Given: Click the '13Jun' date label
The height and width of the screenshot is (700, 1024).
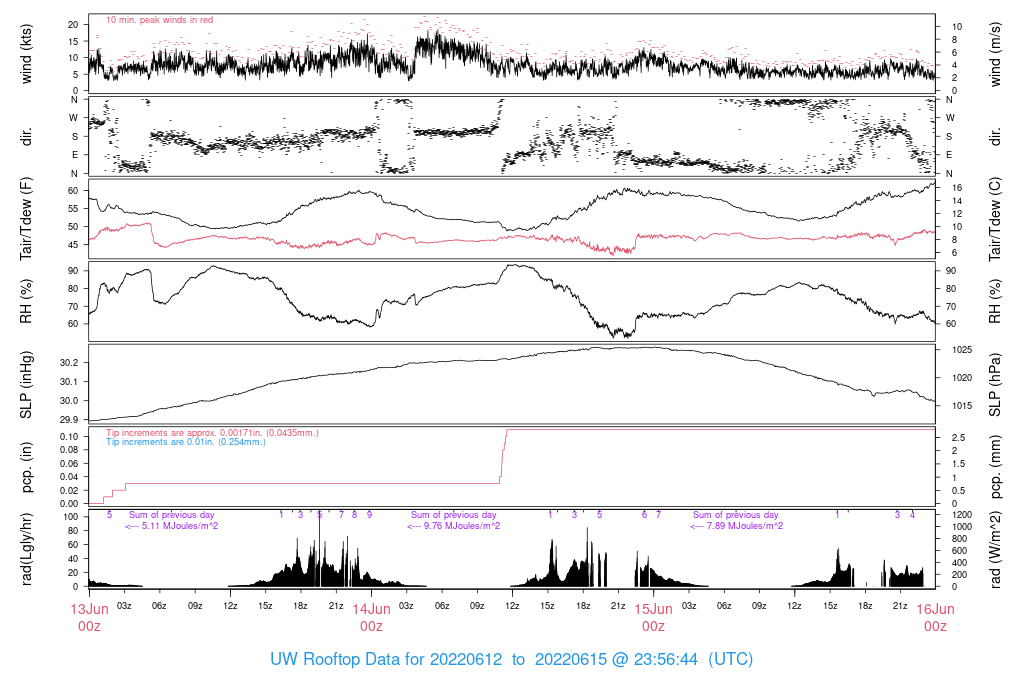Looking at the screenshot, I should coord(89,609).
